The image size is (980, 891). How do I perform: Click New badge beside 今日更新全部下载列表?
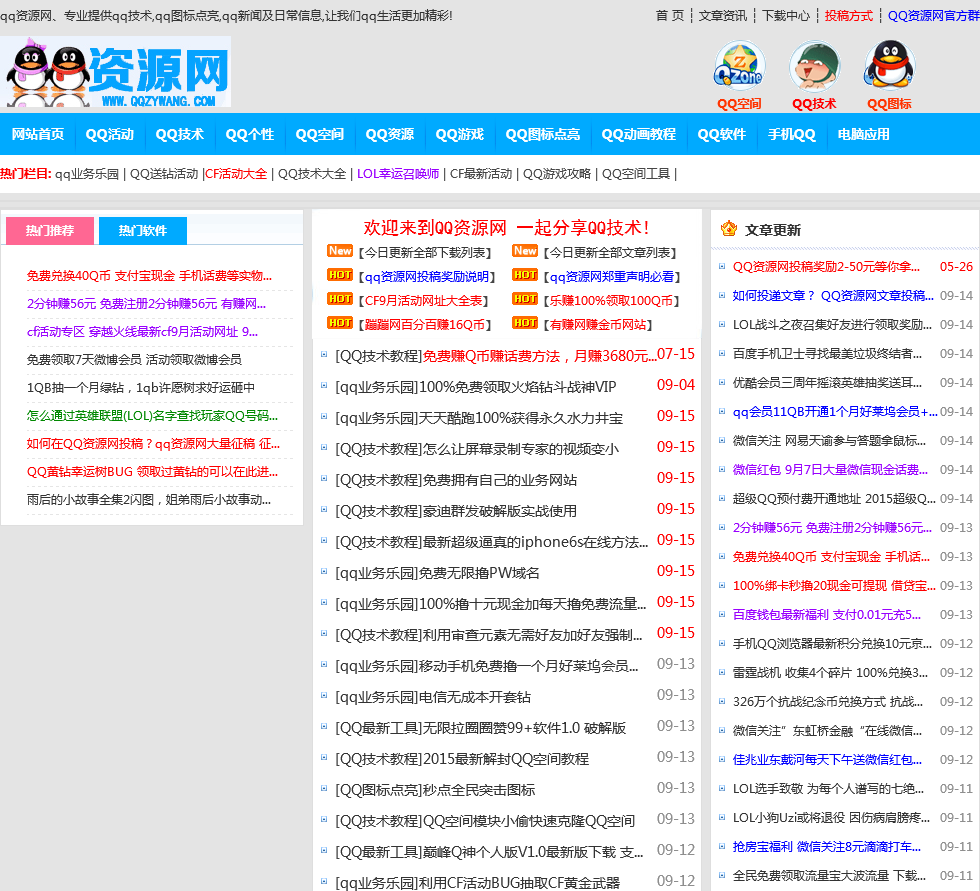340,251
